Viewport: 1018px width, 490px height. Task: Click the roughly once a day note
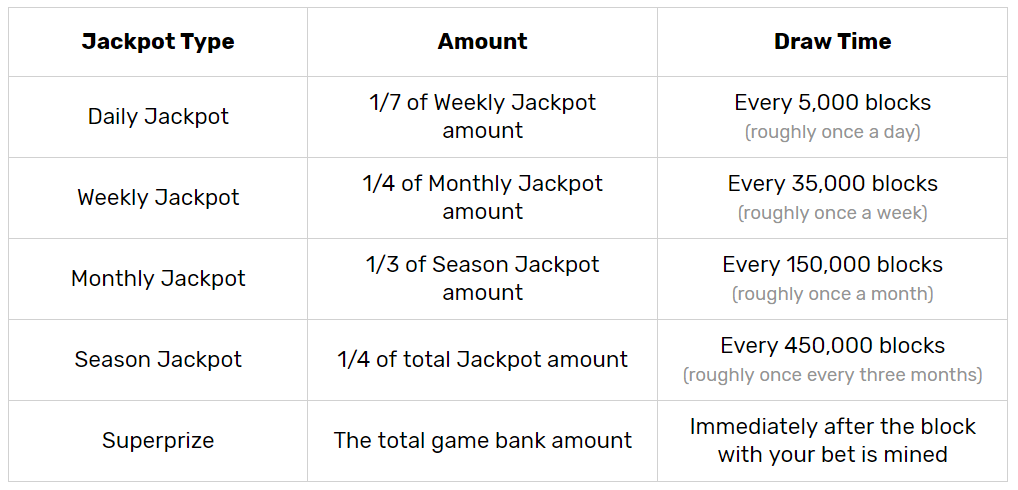pos(832,132)
